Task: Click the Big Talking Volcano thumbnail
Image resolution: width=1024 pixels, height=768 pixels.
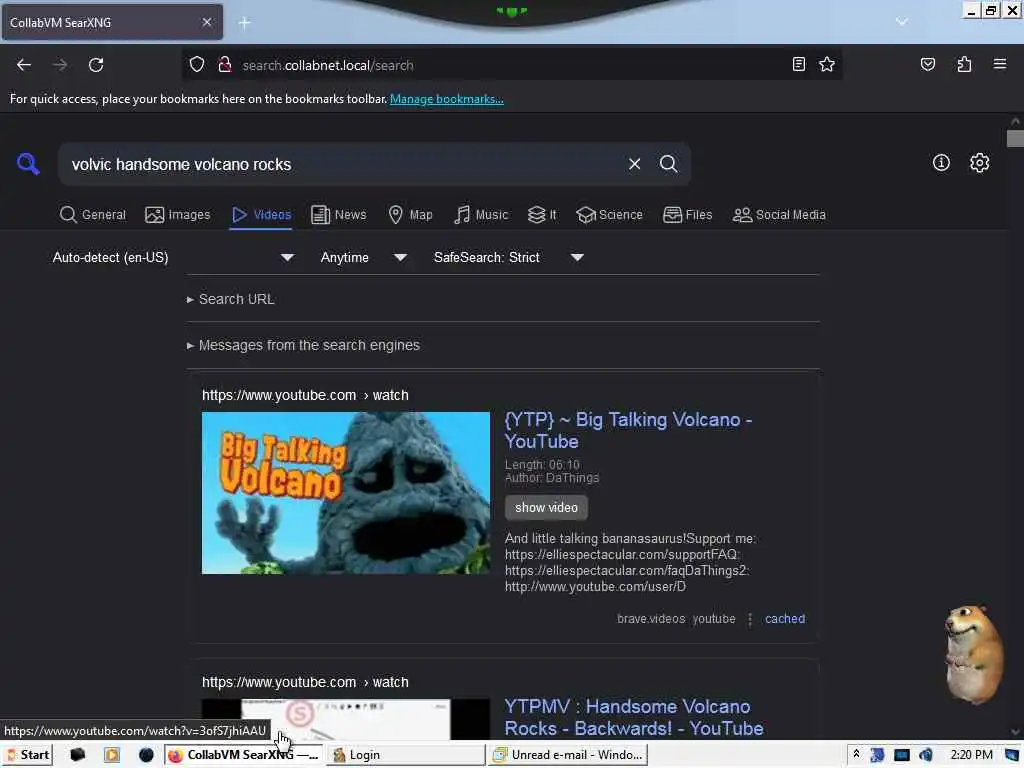Action: coord(345,493)
